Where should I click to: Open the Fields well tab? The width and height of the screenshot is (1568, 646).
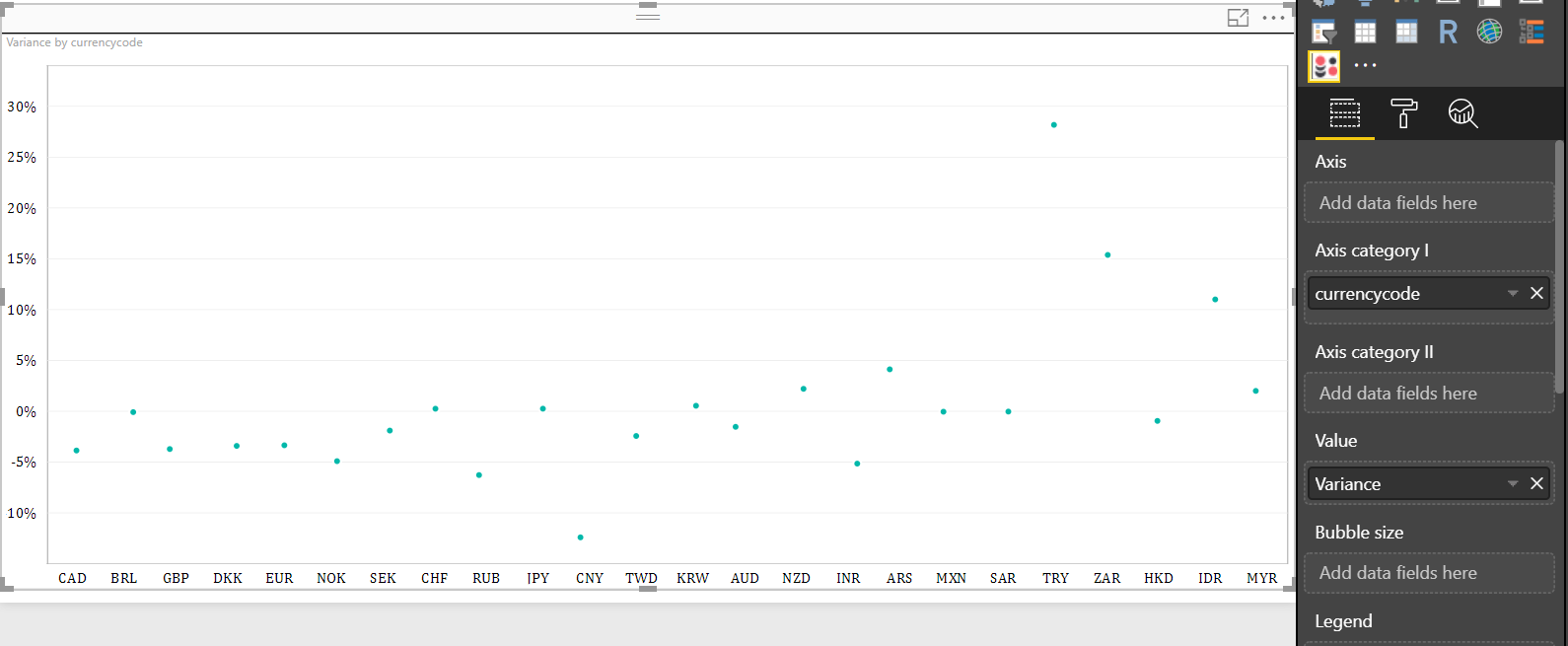pos(1345,113)
